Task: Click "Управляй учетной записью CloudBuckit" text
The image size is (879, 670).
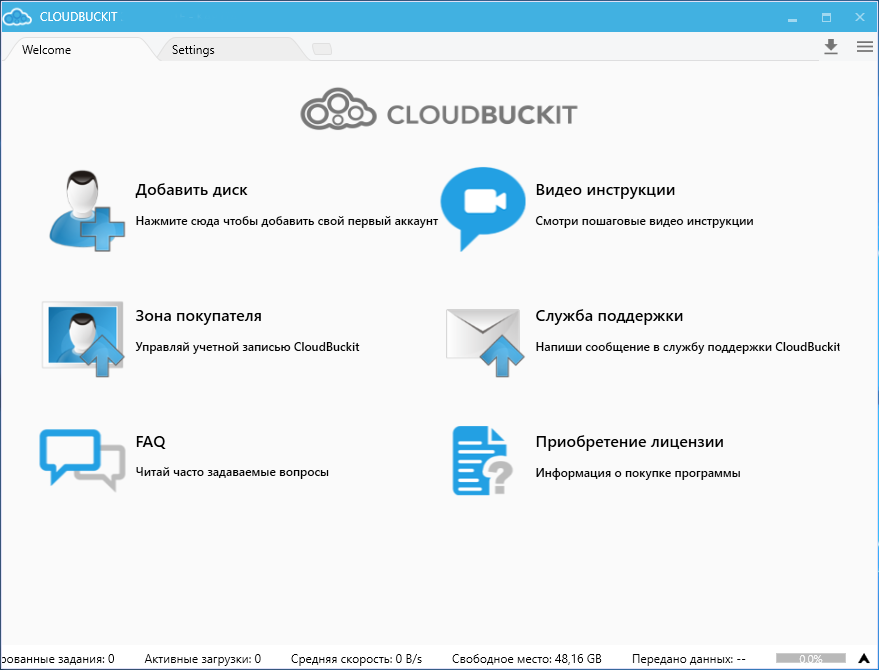Action: (x=247, y=347)
